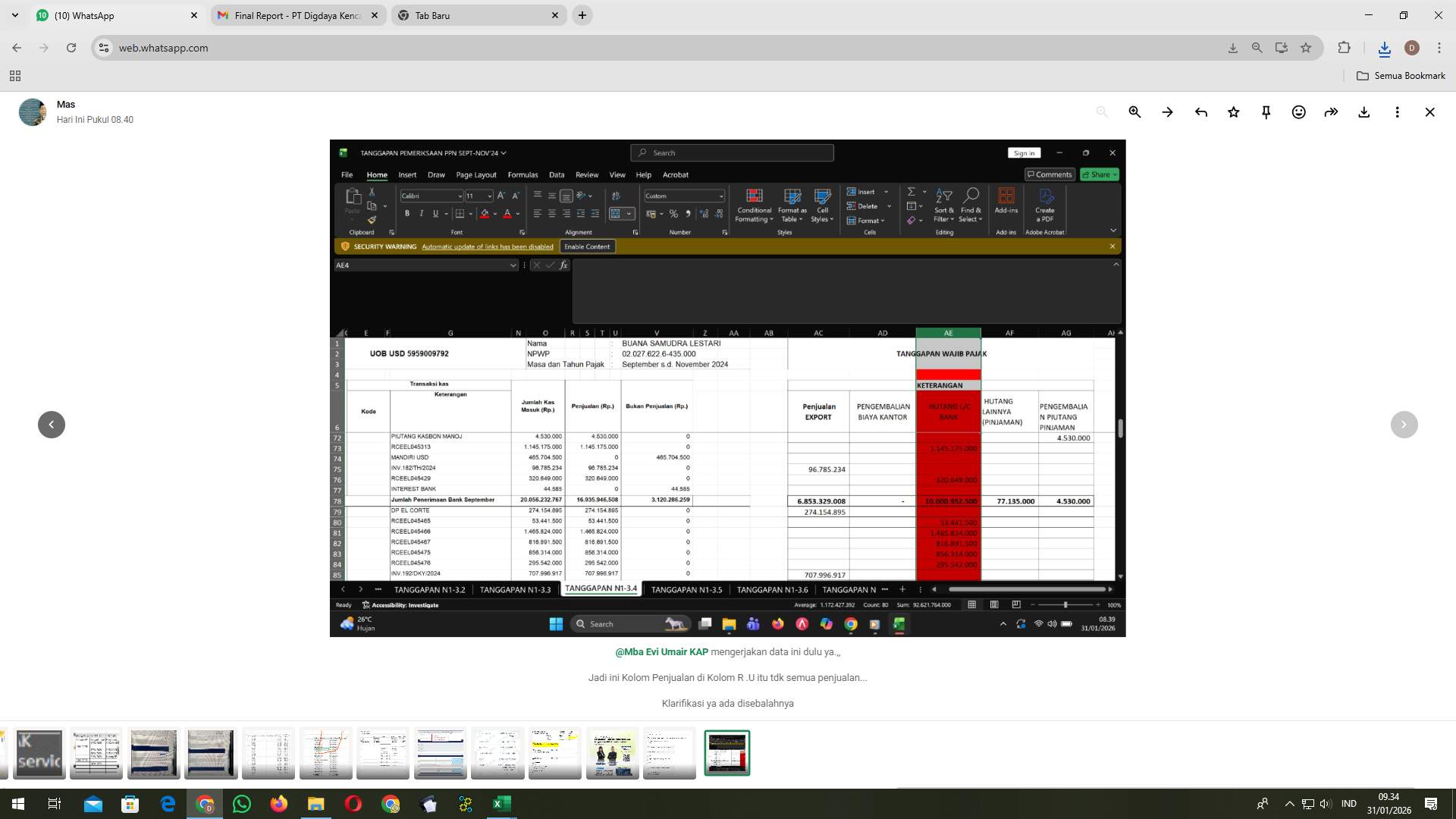Viewport: 1456px width, 819px height.
Task: Open the browser extensions puzzle menu
Action: coord(1344,47)
